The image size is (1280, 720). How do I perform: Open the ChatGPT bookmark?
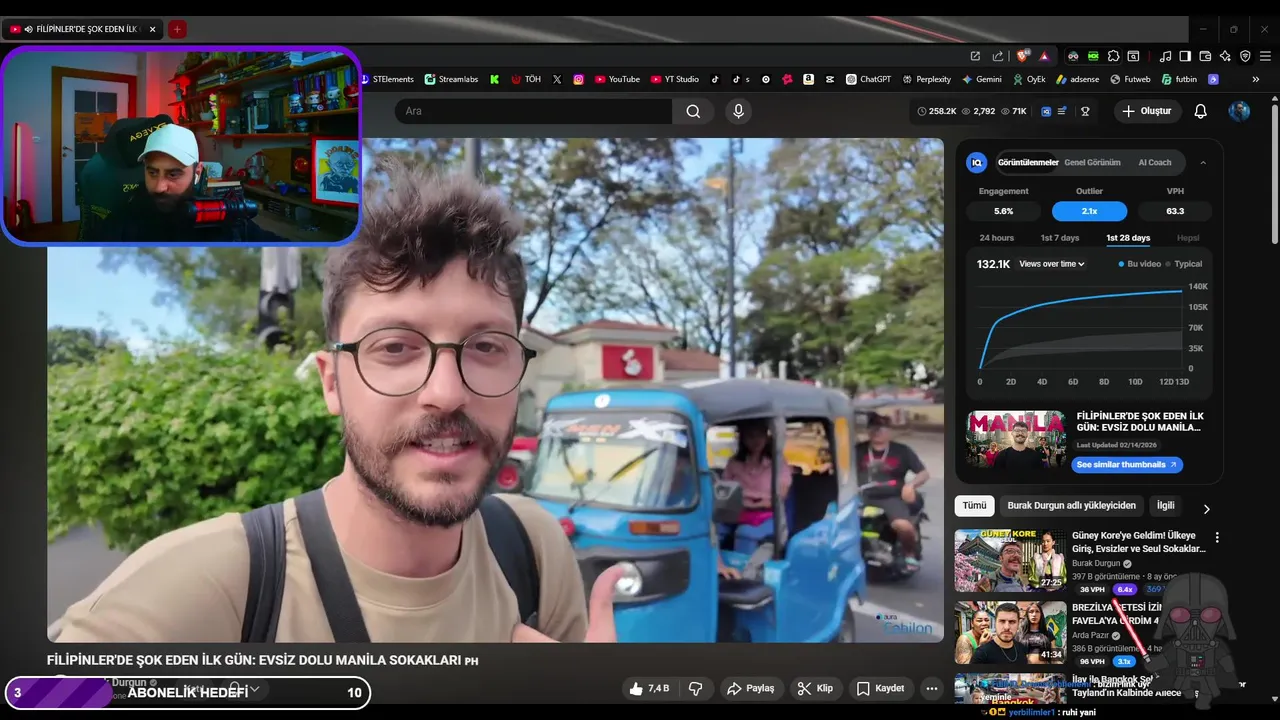coord(868,79)
